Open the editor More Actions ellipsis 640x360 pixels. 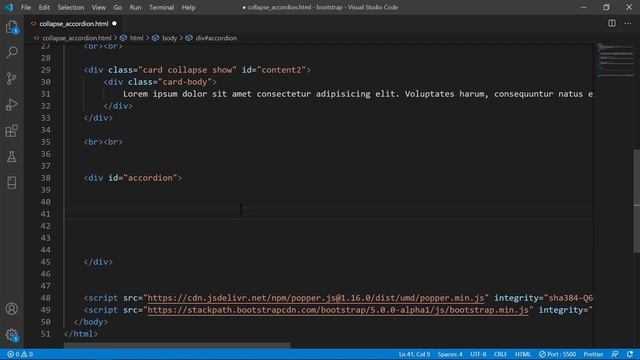[x=627, y=23]
